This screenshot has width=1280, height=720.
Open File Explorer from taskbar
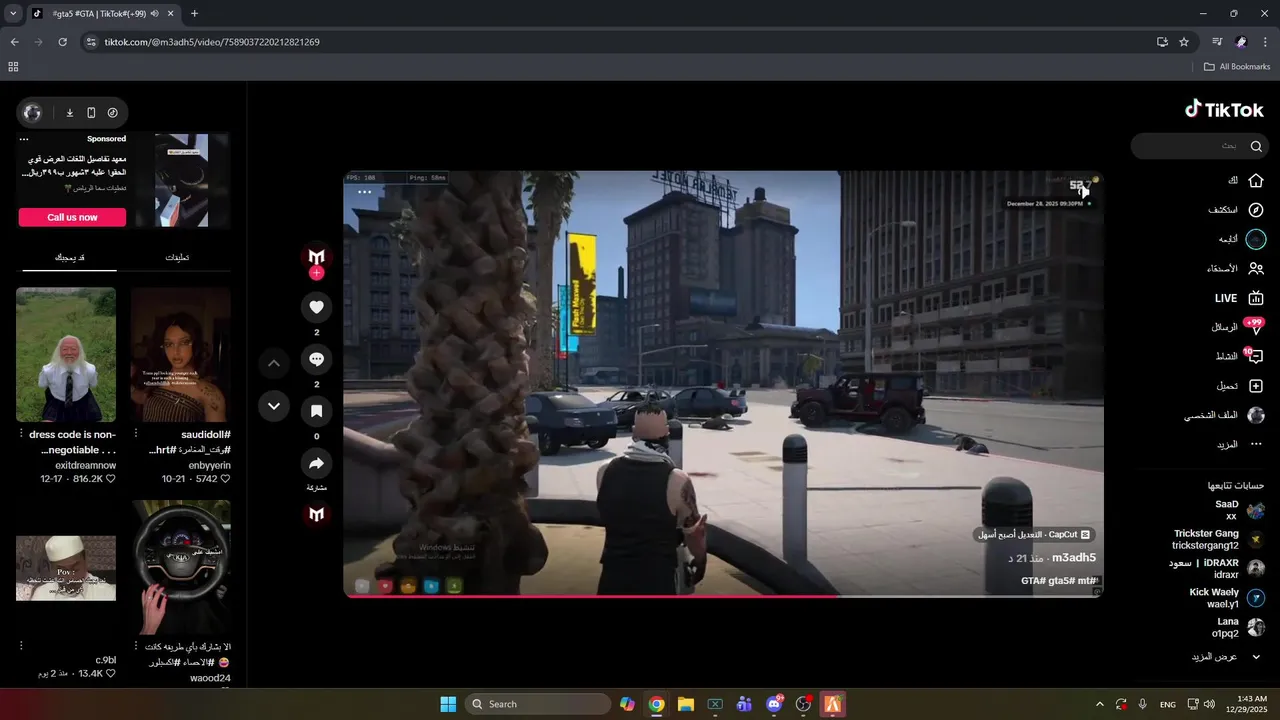click(x=686, y=704)
